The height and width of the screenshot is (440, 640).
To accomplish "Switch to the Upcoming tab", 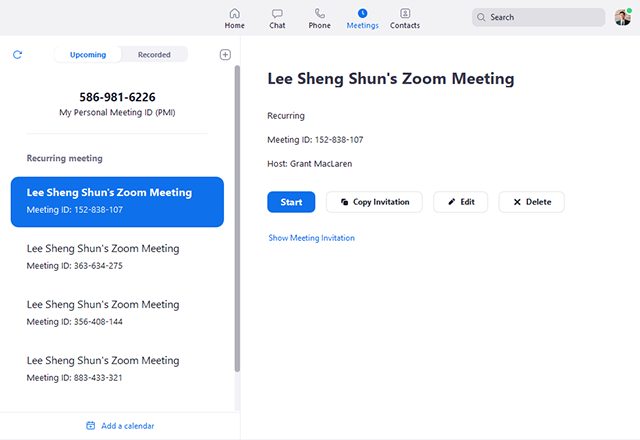I will pyautogui.click(x=88, y=55).
